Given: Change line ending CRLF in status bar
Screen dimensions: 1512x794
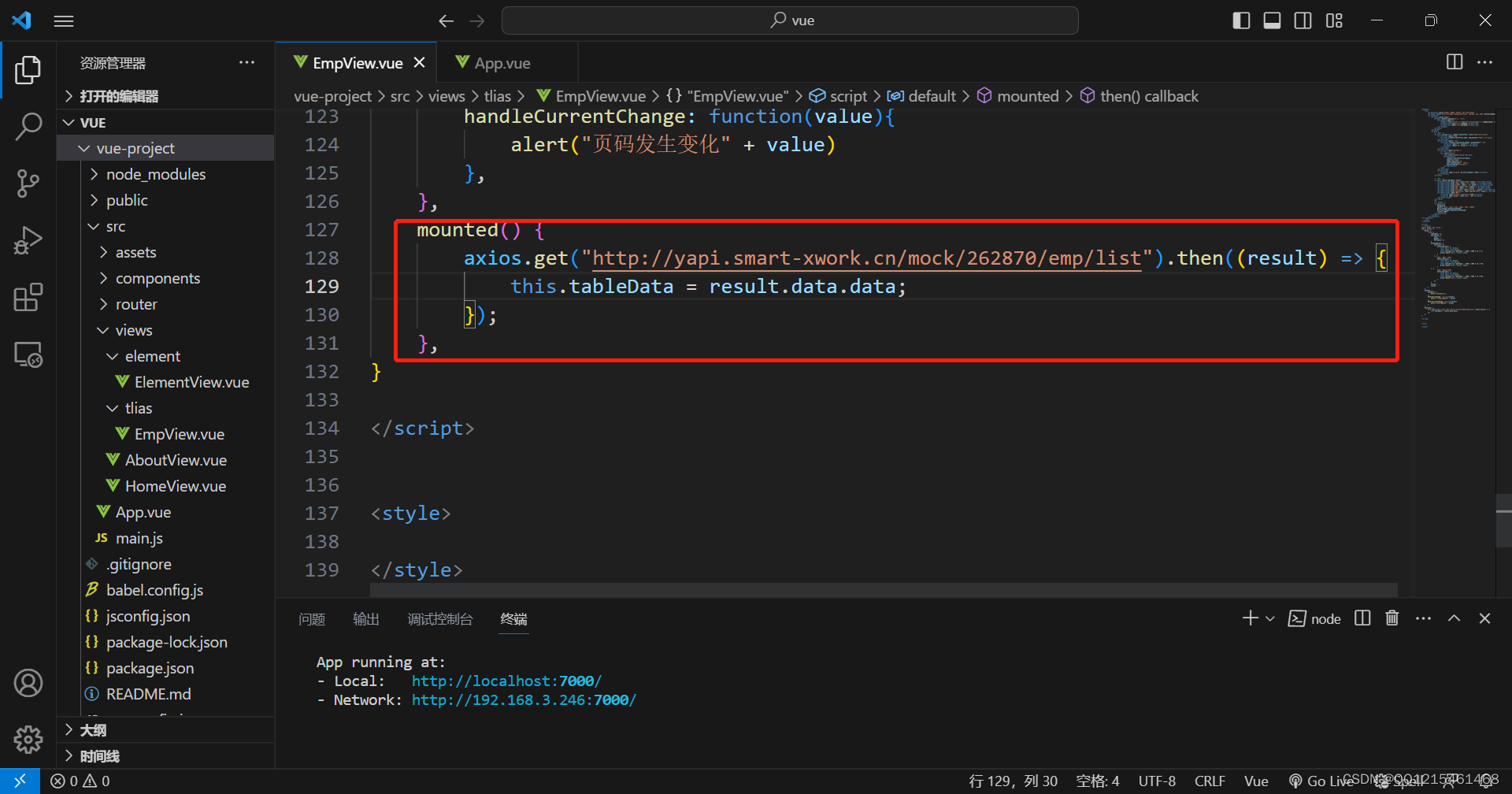Looking at the screenshot, I should [x=1210, y=781].
